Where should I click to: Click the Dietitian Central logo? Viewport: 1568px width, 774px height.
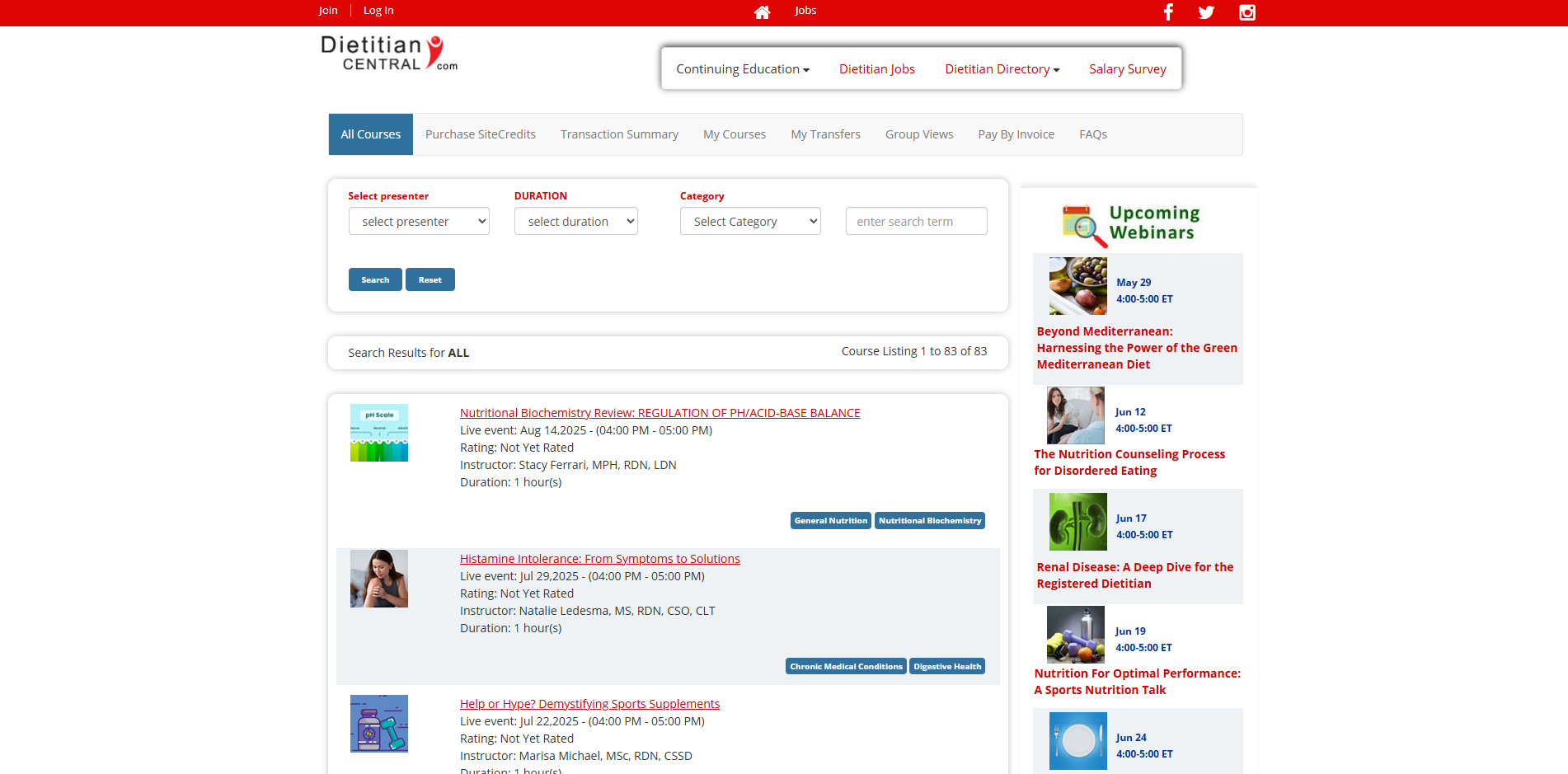tap(388, 54)
